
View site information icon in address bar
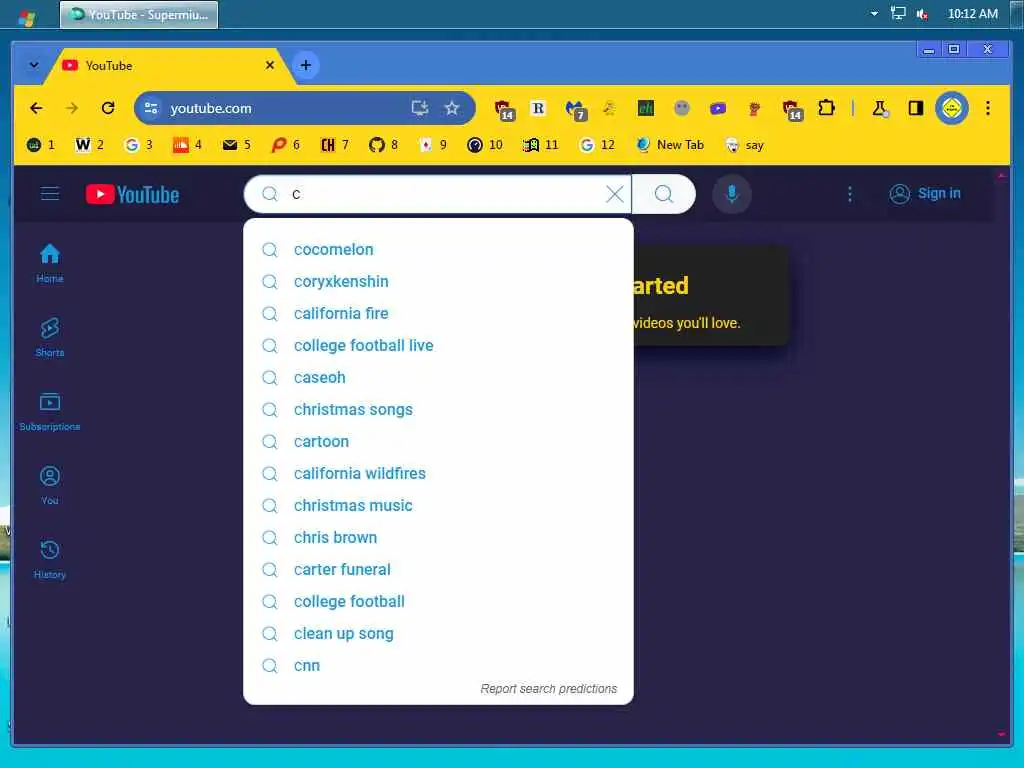(x=151, y=108)
